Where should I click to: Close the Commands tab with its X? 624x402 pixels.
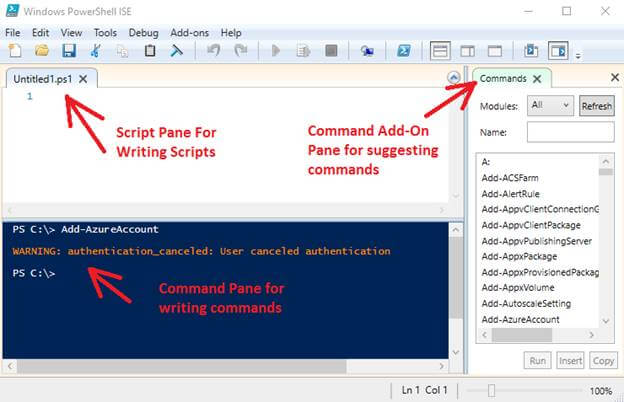click(537, 79)
